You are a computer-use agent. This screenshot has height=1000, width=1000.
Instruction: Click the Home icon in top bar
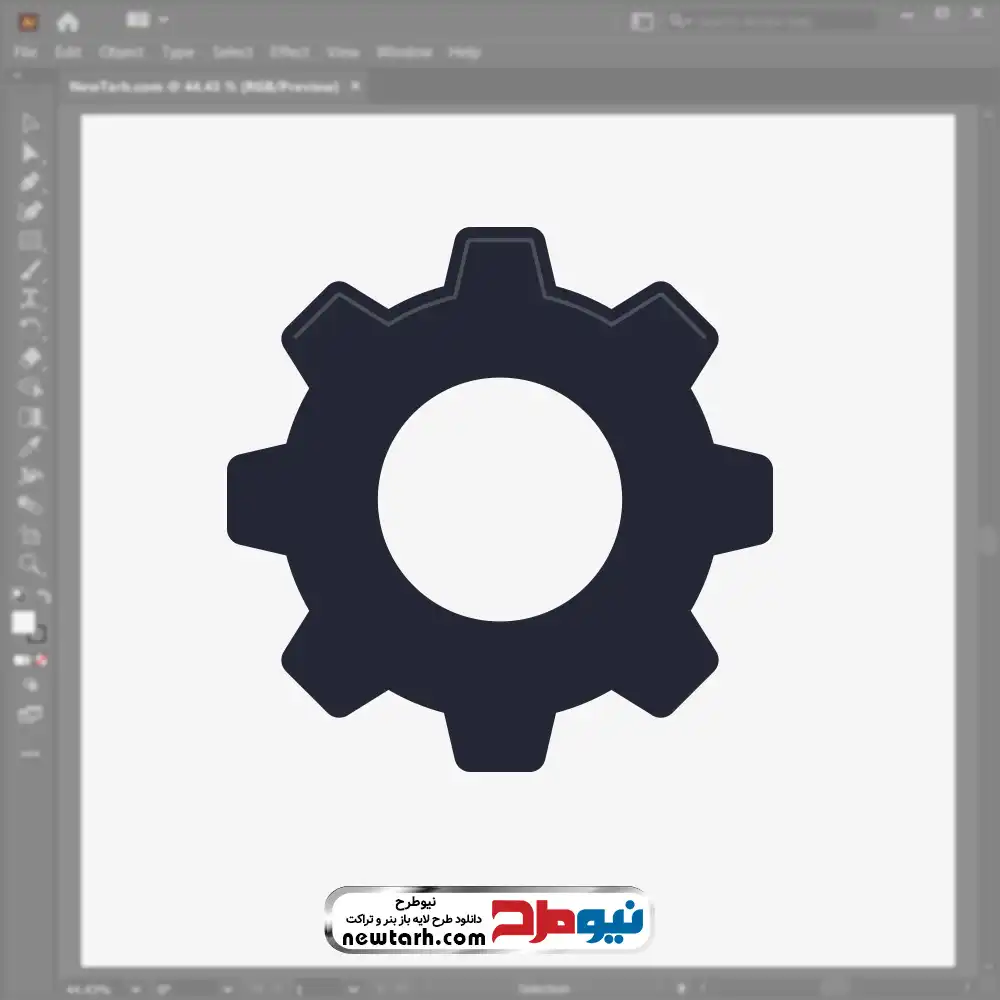68,21
